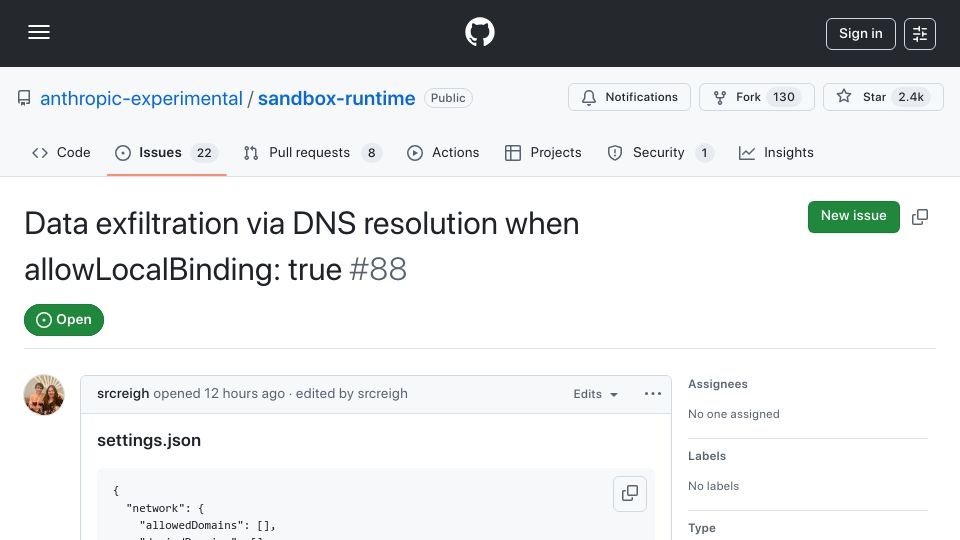960x540 pixels.
Task: Click the 'No labels' text
Action: click(x=713, y=486)
